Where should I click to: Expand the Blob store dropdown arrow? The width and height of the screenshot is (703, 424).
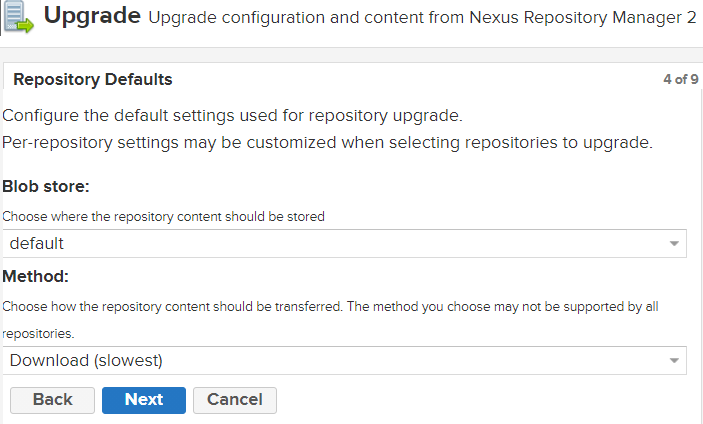tap(676, 243)
